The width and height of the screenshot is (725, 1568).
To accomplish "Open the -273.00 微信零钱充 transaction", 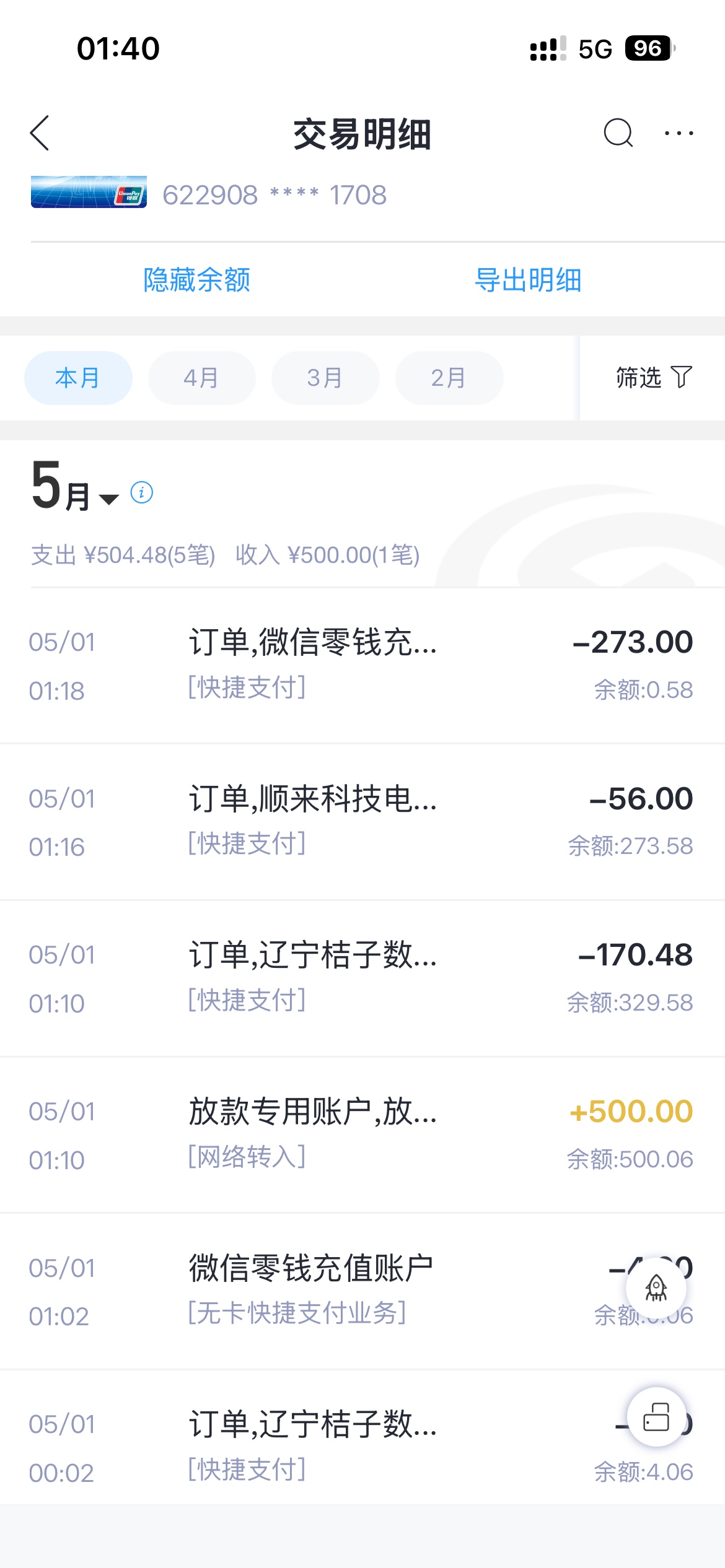I will click(362, 666).
